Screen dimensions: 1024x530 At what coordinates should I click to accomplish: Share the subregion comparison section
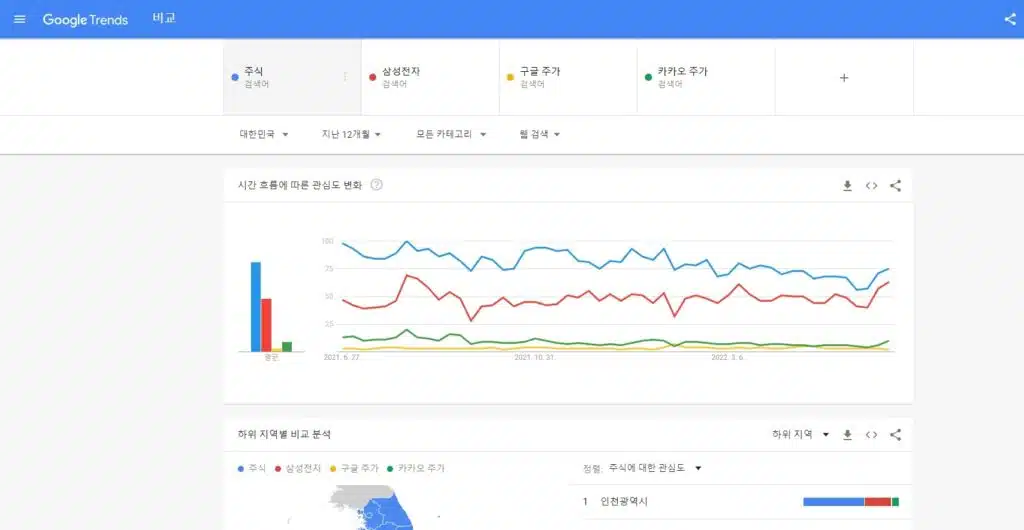click(895, 435)
